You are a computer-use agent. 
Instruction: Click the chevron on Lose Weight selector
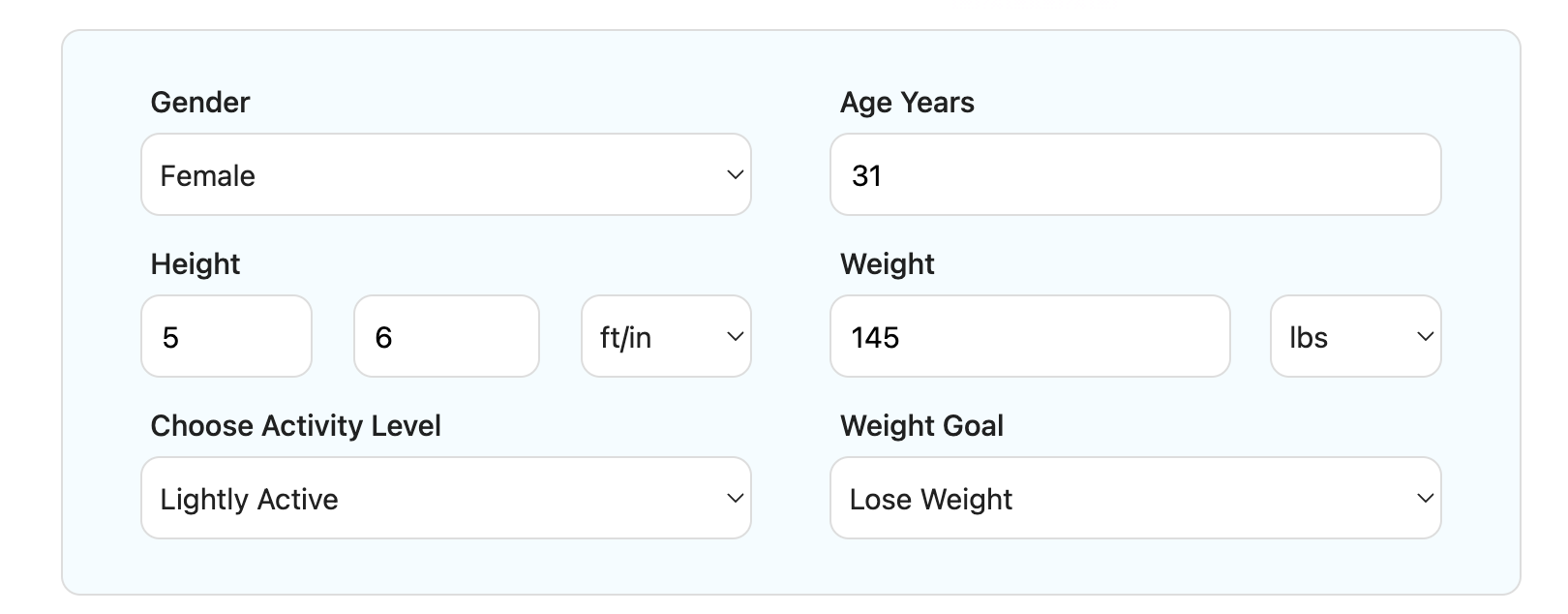[1424, 498]
